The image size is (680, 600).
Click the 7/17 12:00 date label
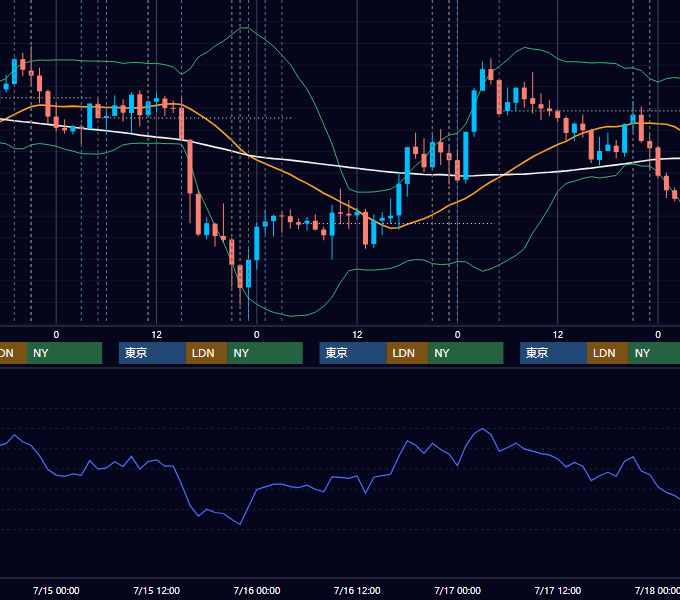[x=558, y=590]
